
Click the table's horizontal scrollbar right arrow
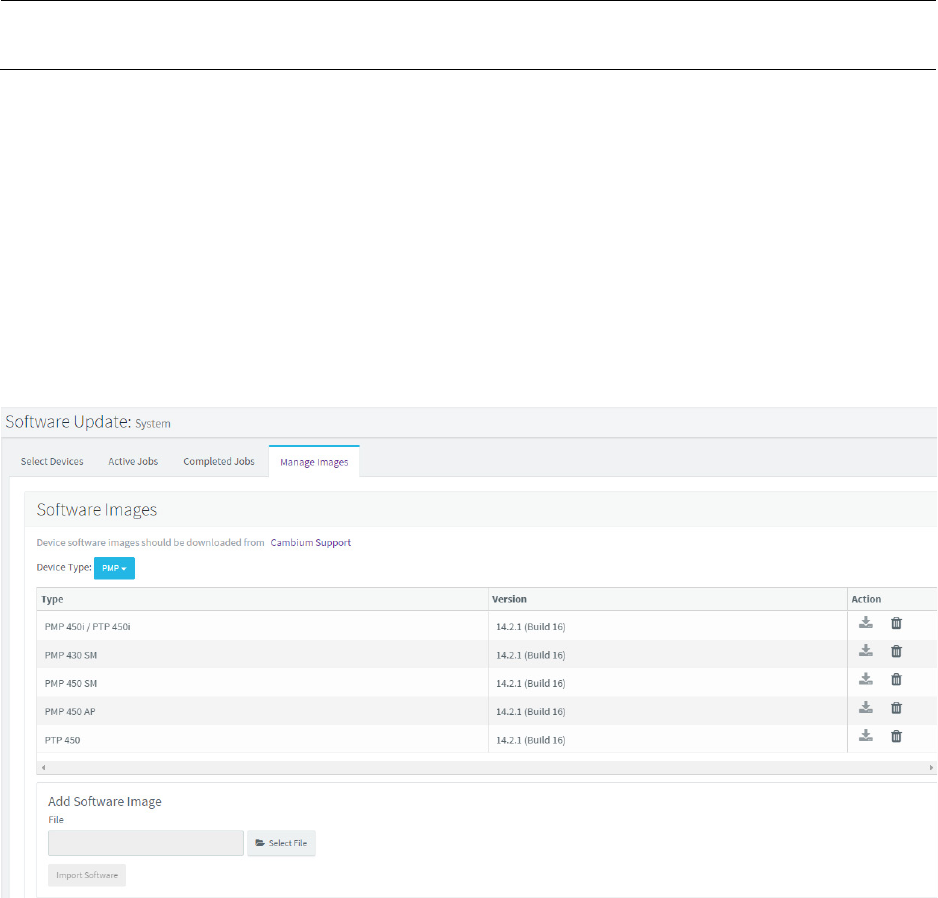[x=931, y=768]
